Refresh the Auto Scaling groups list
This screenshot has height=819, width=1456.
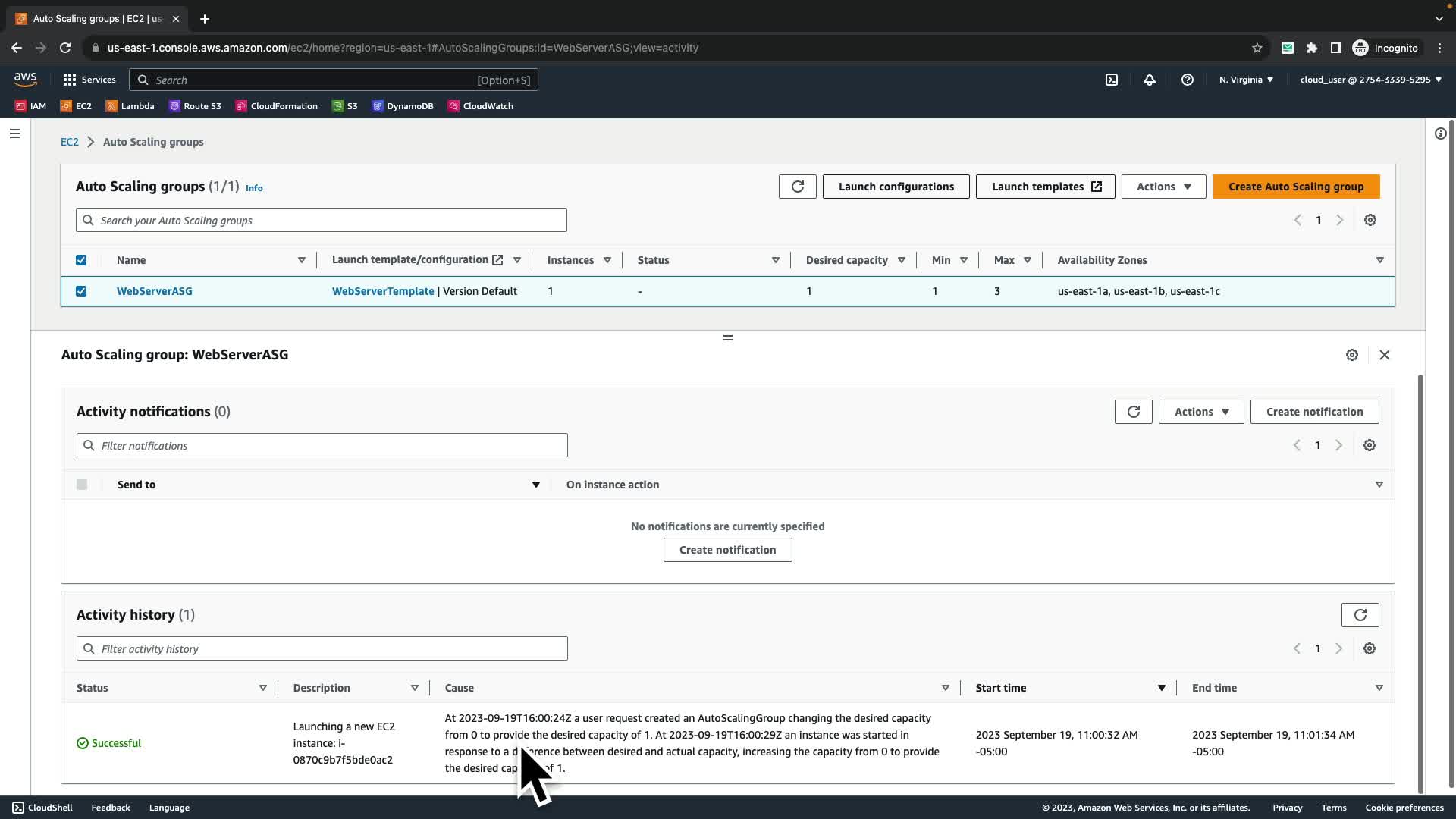pos(798,187)
